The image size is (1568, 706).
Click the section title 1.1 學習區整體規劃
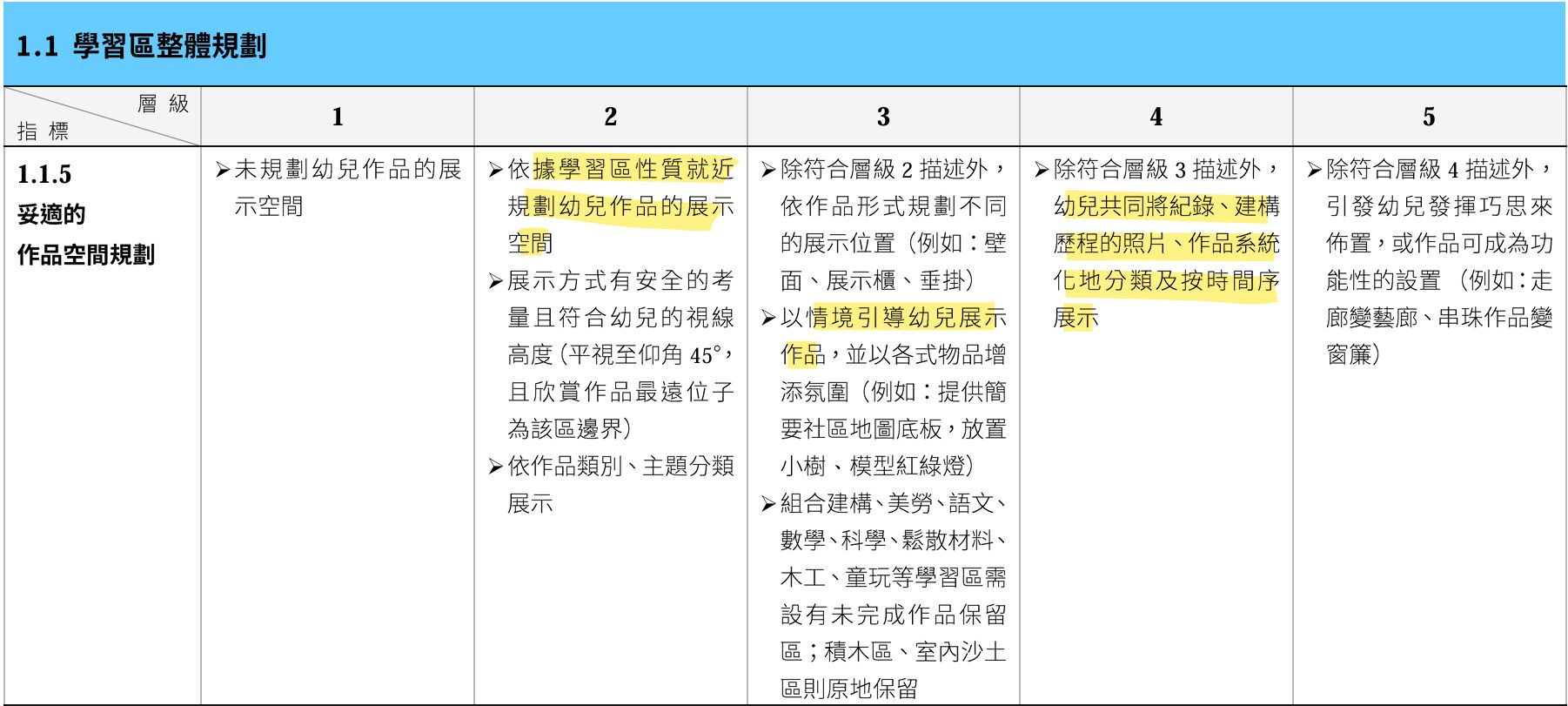[141, 46]
